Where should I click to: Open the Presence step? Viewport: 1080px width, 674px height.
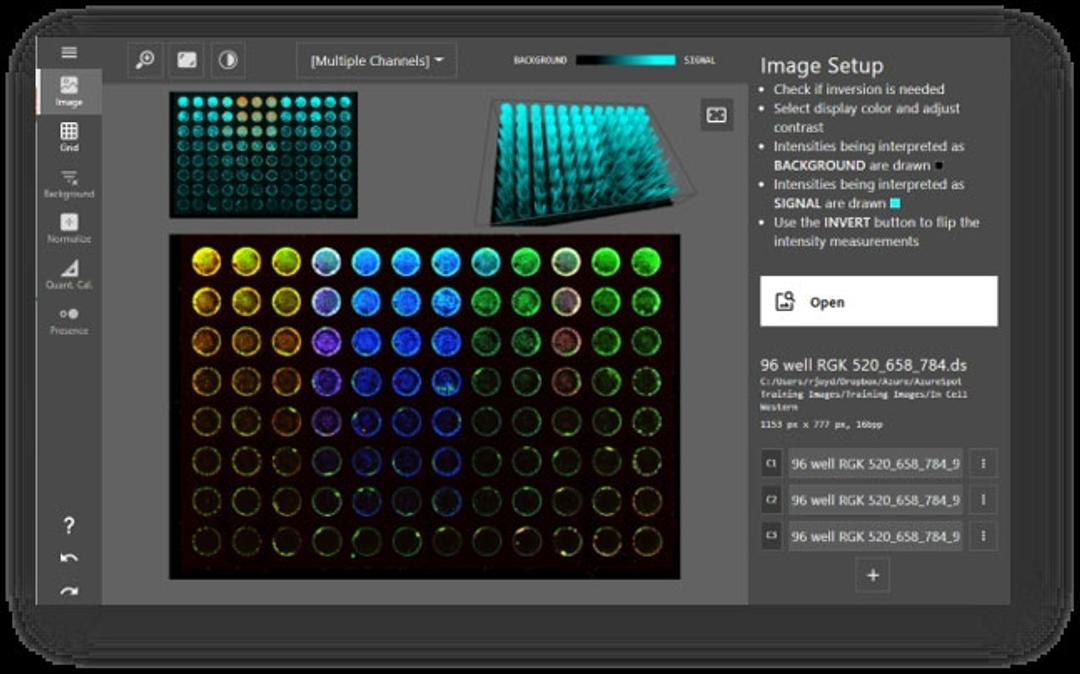69,321
